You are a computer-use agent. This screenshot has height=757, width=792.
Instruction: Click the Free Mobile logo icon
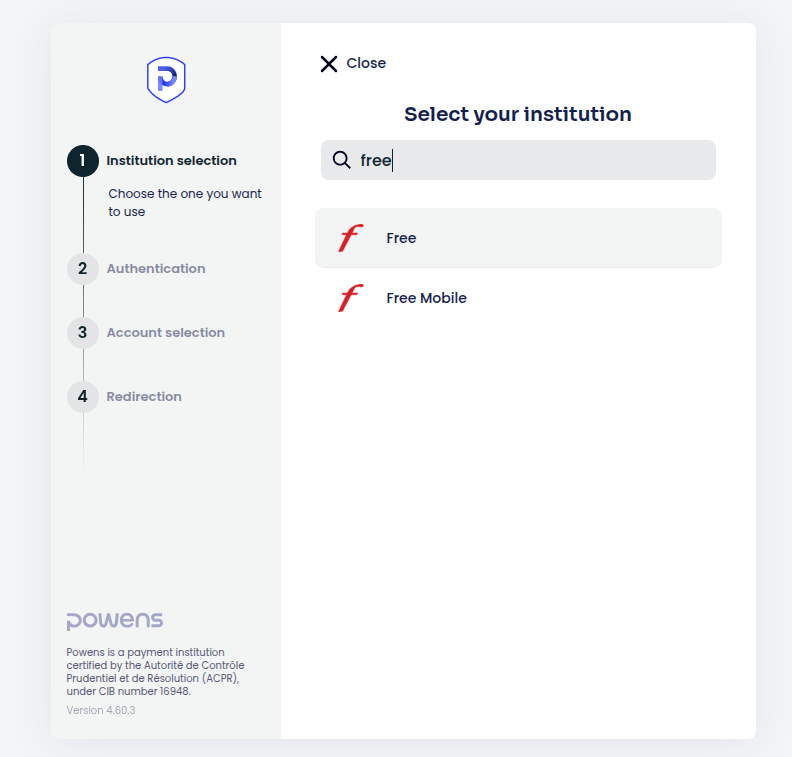(350, 298)
